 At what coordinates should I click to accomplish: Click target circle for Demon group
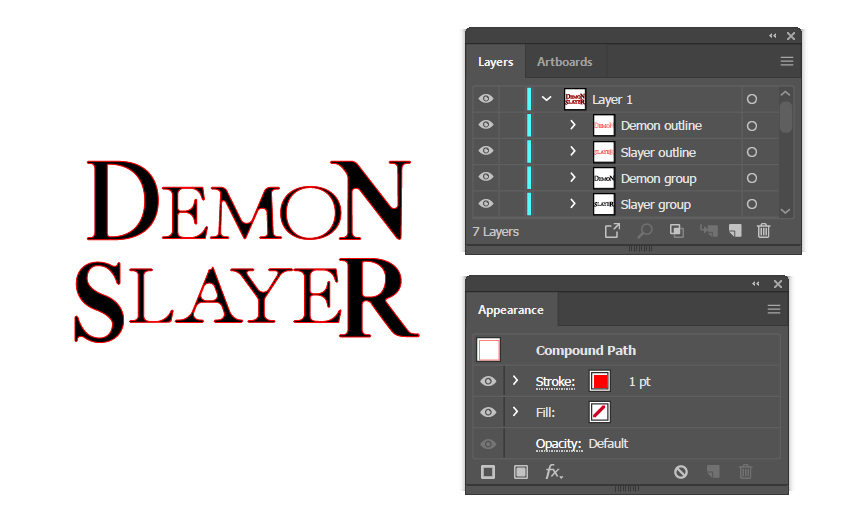pyautogui.click(x=751, y=178)
